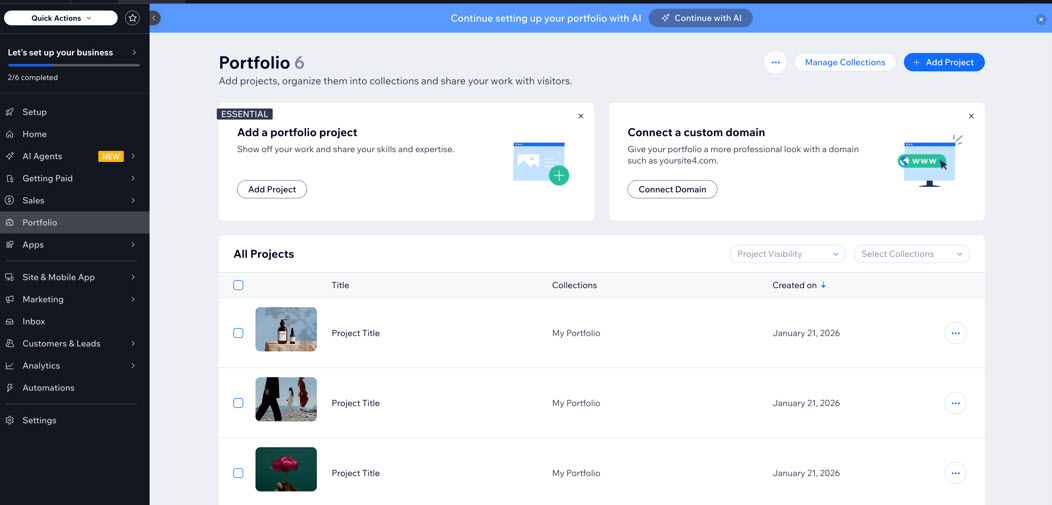Click the Analytics chart icon
The height and width of the screenshot is (505, 1052).
click(9, 366)
